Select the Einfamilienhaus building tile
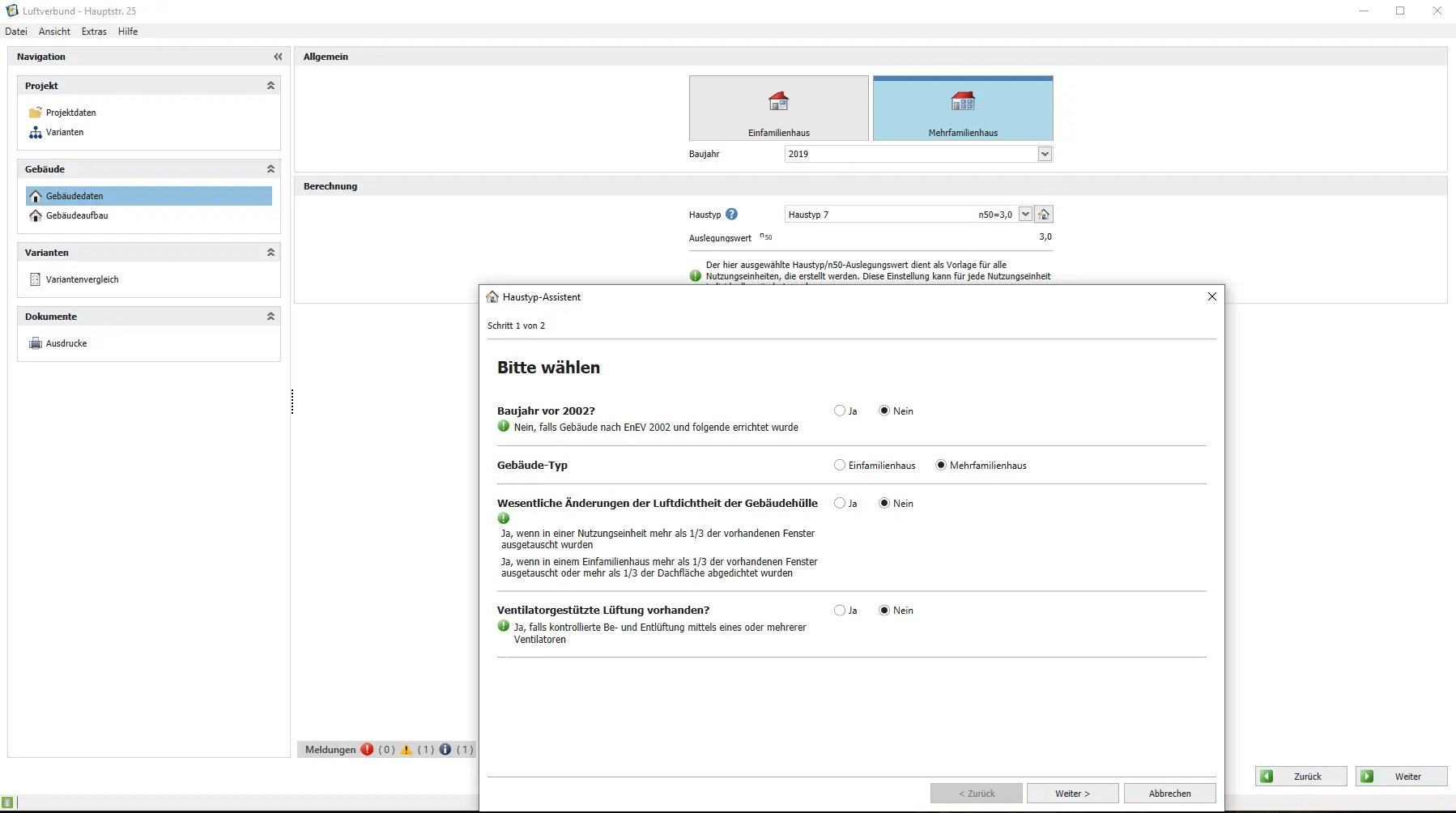The height and width of the screenshot is (813, 1456). (x=778, y=109)
